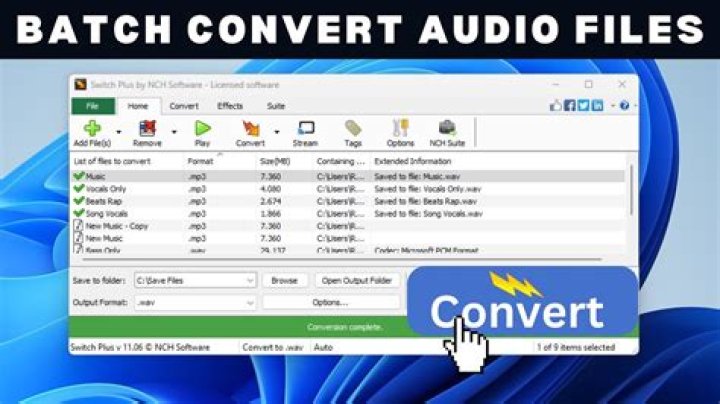Click the Beats Rap green checkmark icon
720x404 pixels.
click(x=79, y=201)
